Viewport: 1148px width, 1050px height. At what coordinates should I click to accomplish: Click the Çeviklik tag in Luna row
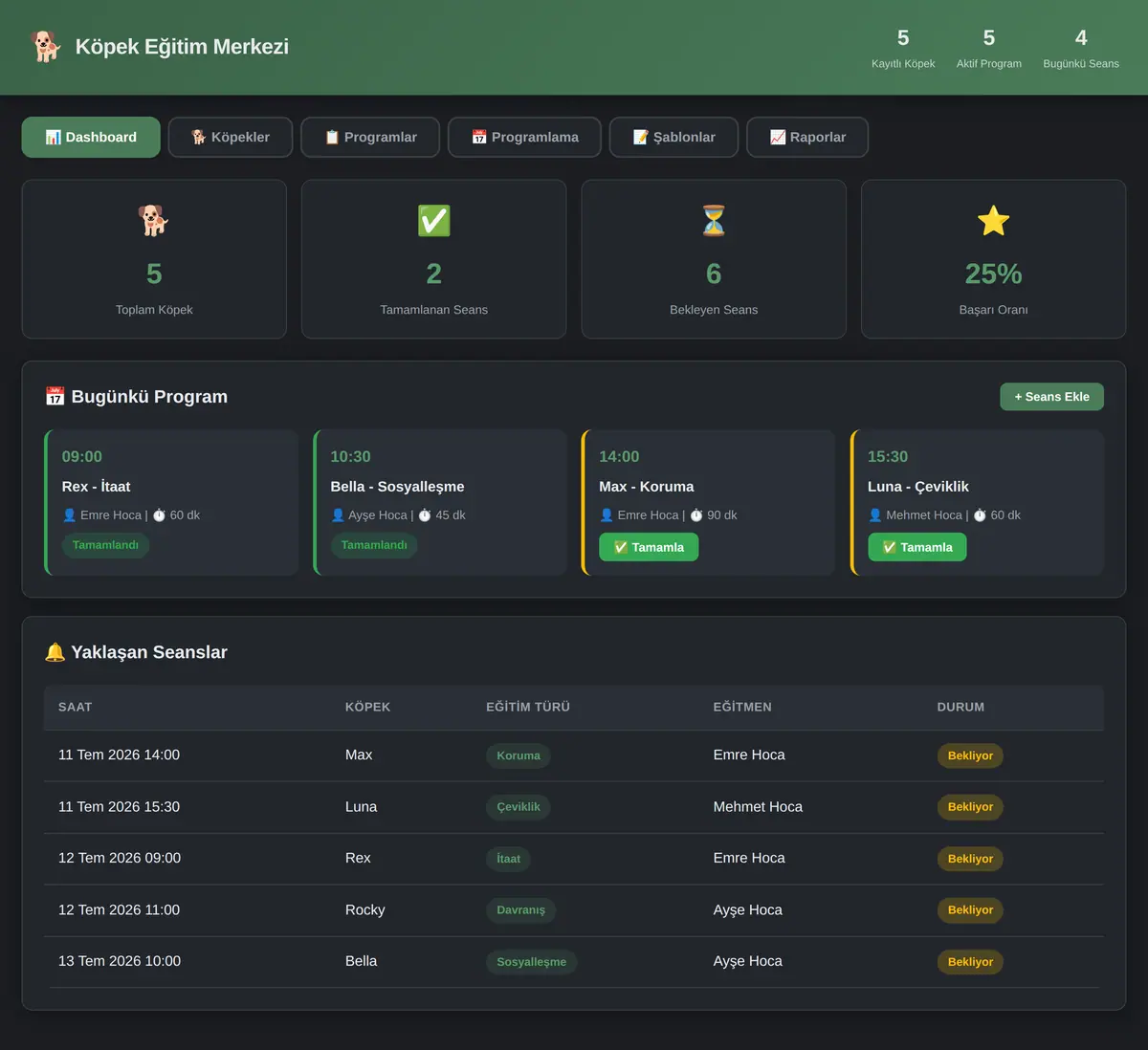point(519,807)
